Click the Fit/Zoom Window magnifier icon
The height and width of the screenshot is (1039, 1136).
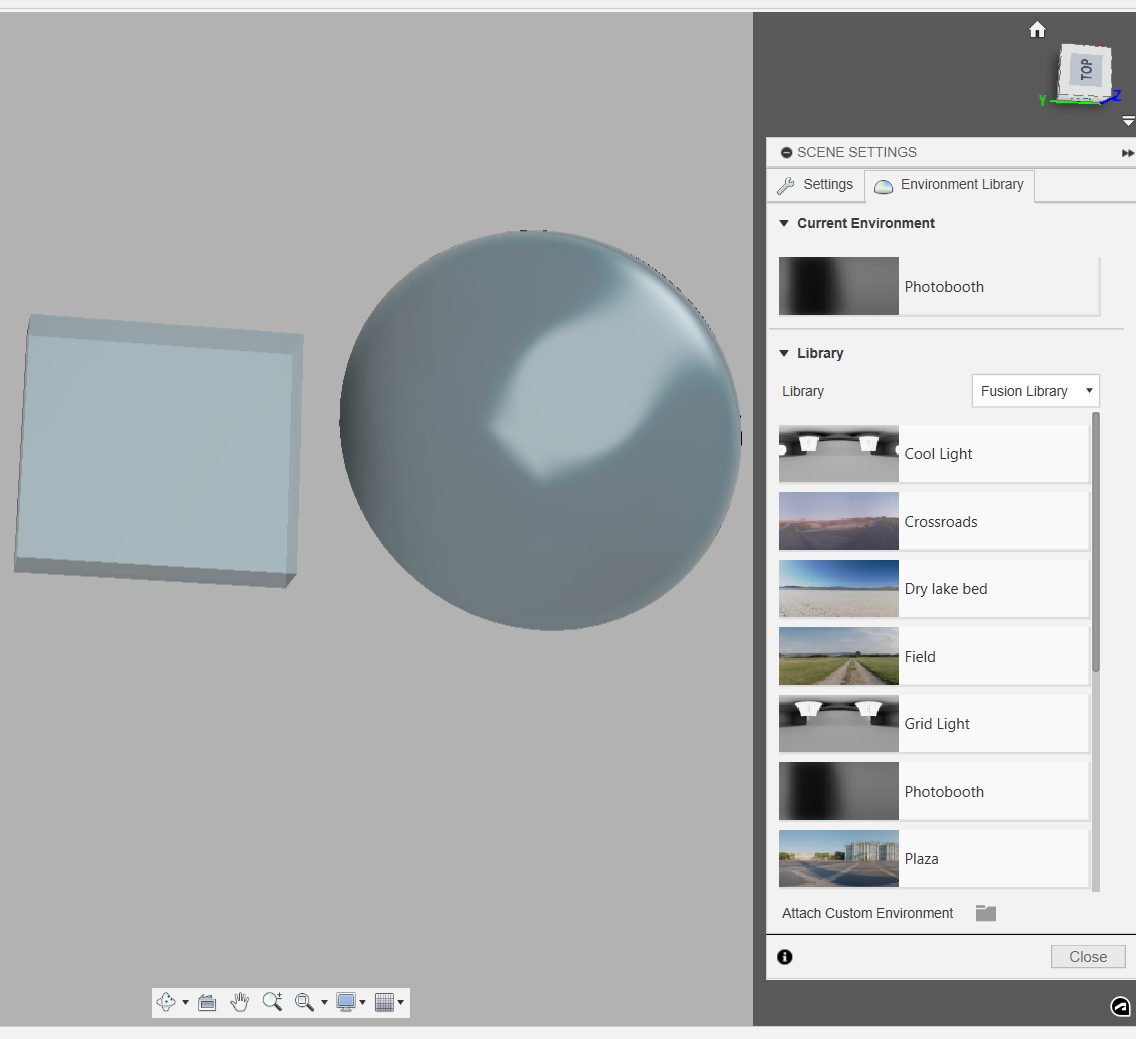(x=305, y=1002)
